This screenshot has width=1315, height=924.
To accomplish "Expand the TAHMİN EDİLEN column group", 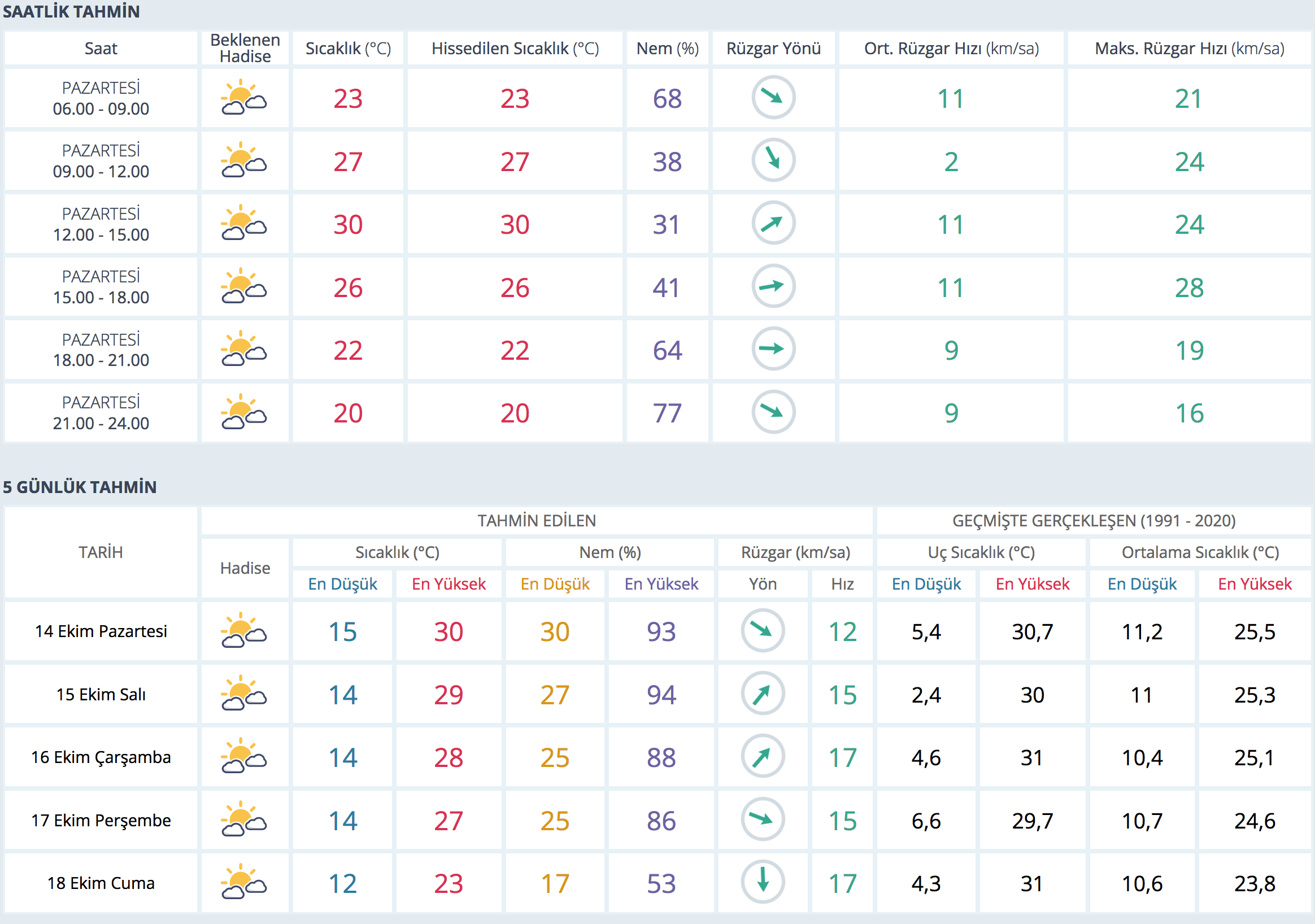I will 537,521.
